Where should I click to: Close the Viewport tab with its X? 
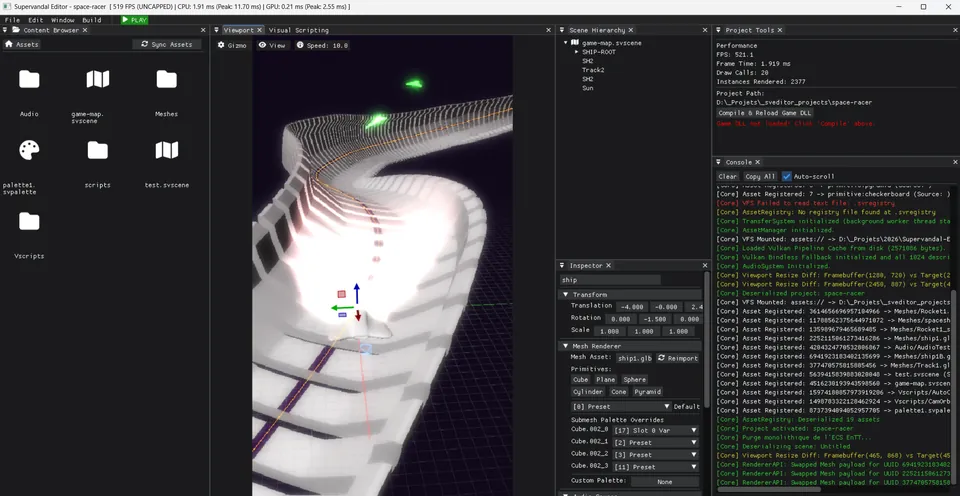click(259, 30)
